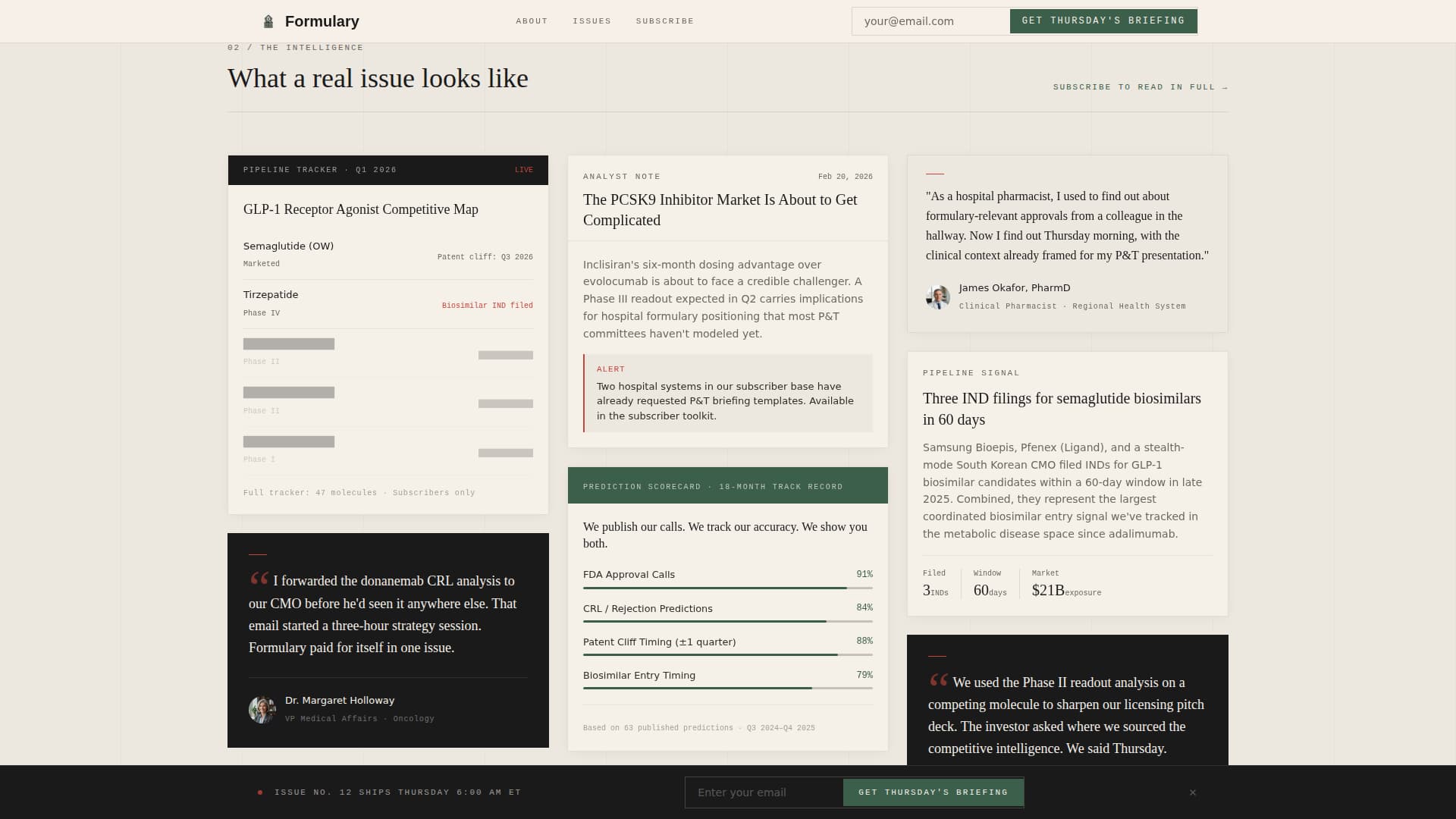Screen dimensions: 1456x819
Task: Click the ALERT label in analyst note
Action: pyautogui.click(x=610, y=369)
